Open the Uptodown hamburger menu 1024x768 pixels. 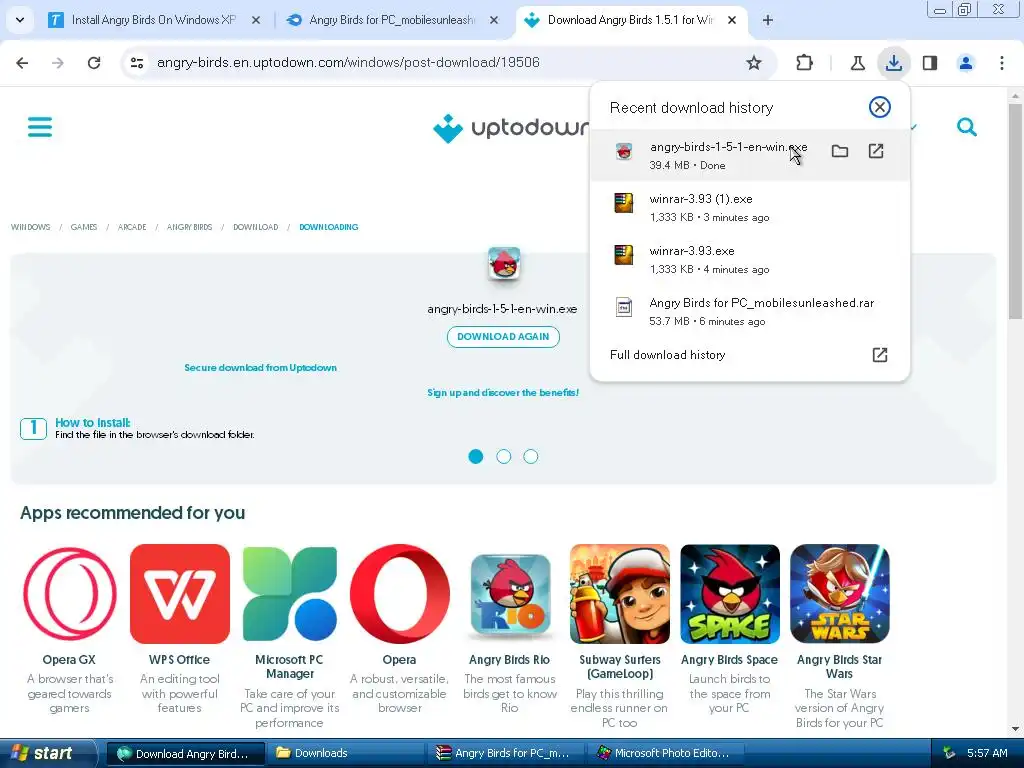(x=40, y=127)
